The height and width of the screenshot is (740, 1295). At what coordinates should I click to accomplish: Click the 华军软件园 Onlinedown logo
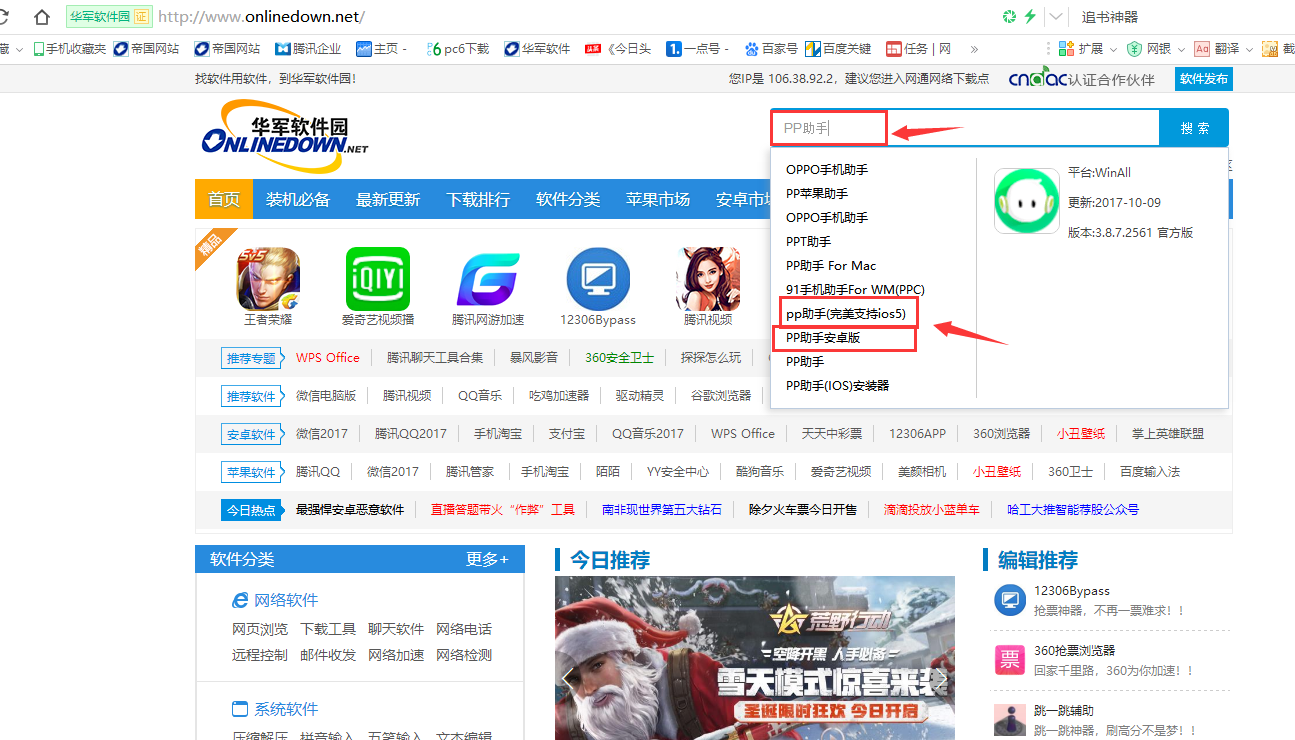point(284,135)
